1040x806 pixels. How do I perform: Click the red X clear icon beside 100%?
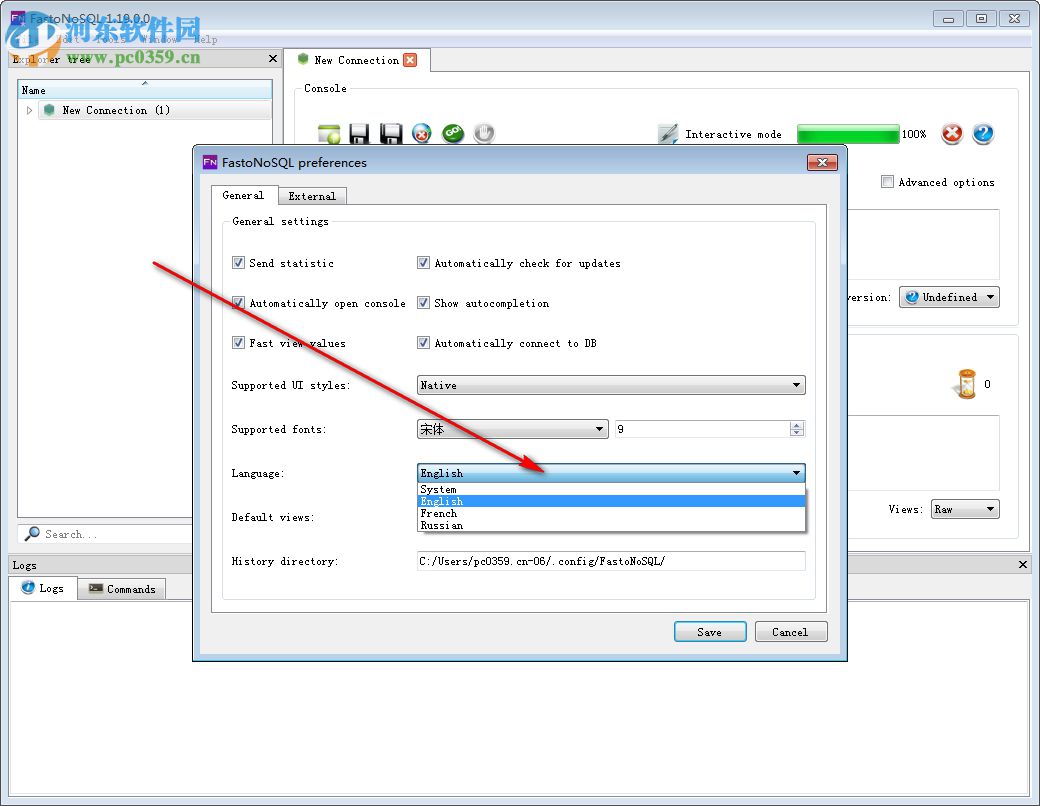point(952,134)
